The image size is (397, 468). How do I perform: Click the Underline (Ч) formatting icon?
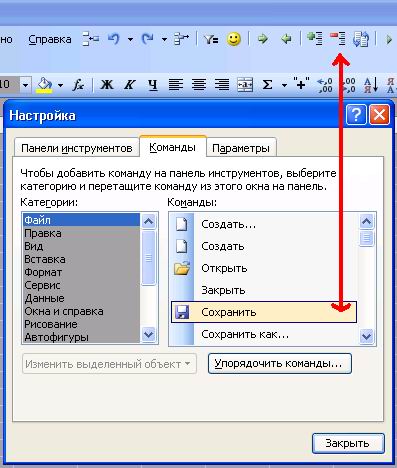152,85
